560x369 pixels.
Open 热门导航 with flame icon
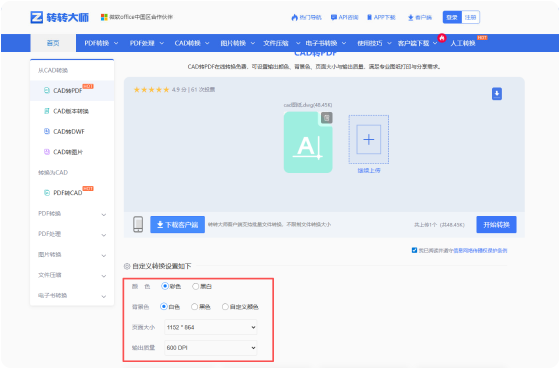[x=306, y=17]
